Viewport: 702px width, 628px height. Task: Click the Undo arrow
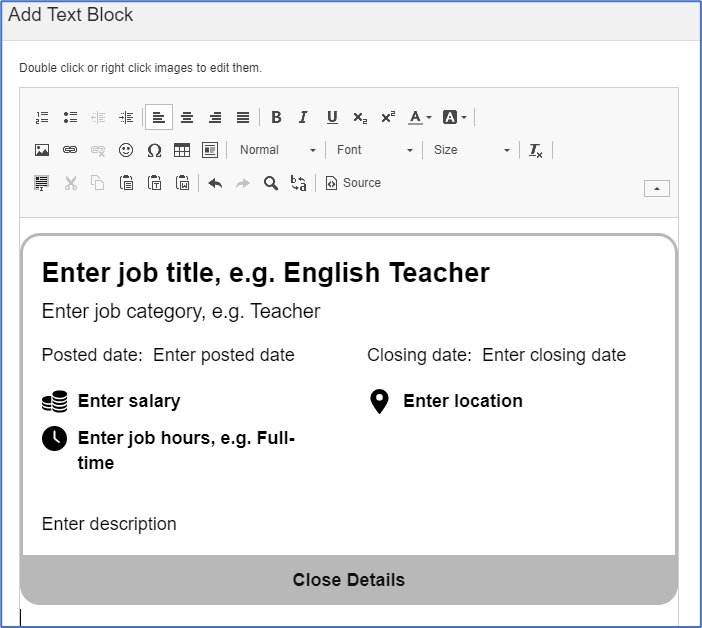click(x=215, y=183)
